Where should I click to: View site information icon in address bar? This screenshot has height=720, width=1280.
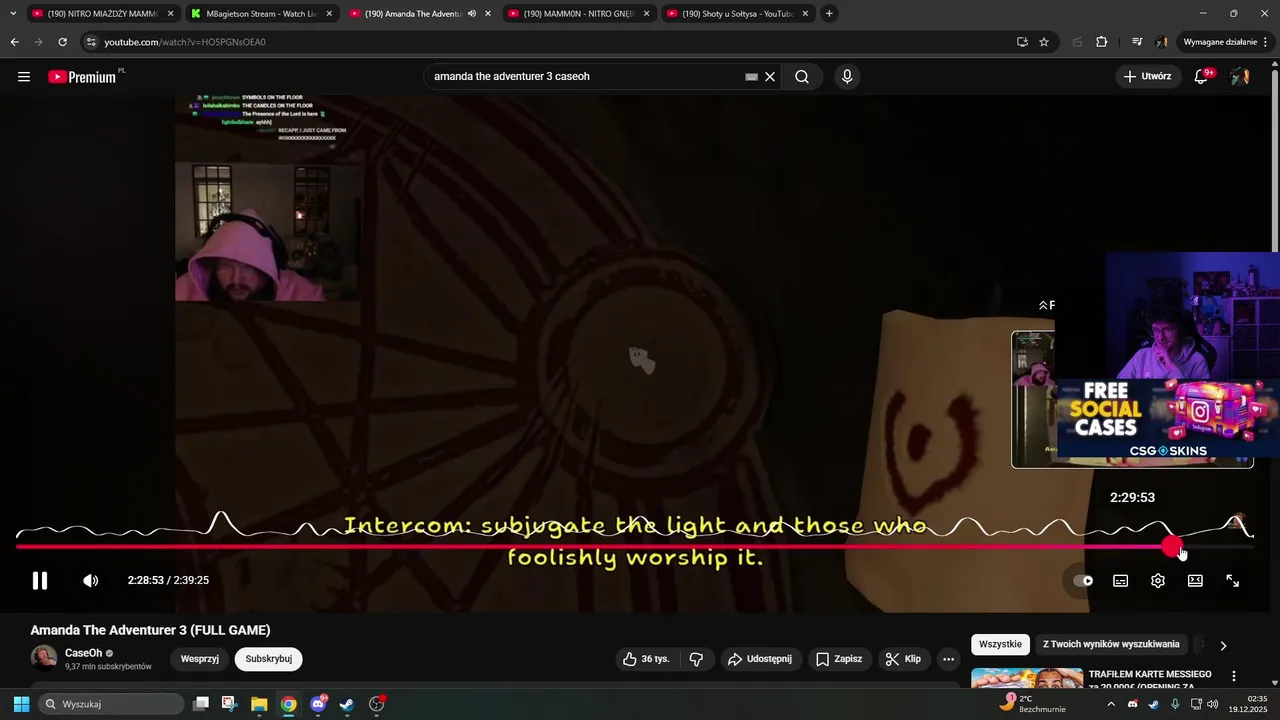tap(91, 42)
